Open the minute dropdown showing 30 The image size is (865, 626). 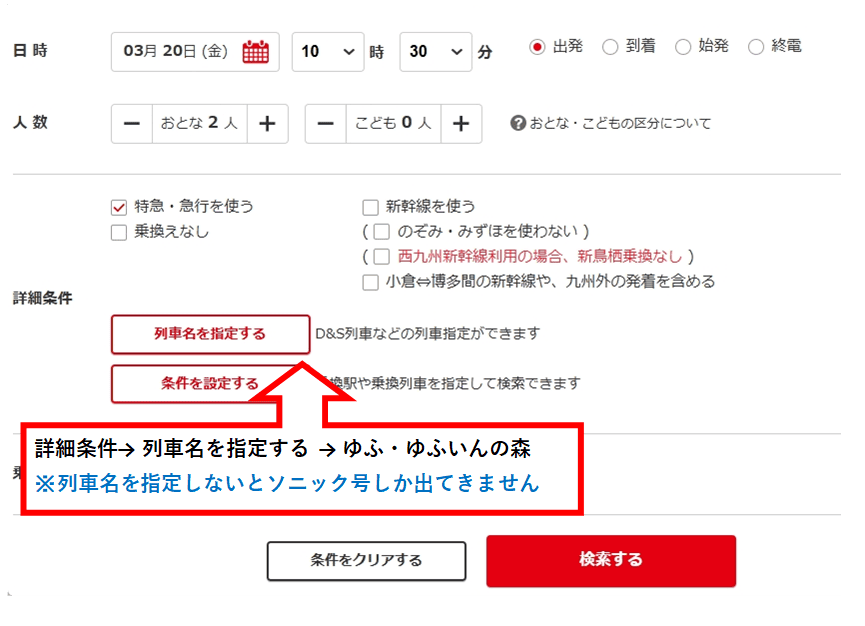point(436,52)
